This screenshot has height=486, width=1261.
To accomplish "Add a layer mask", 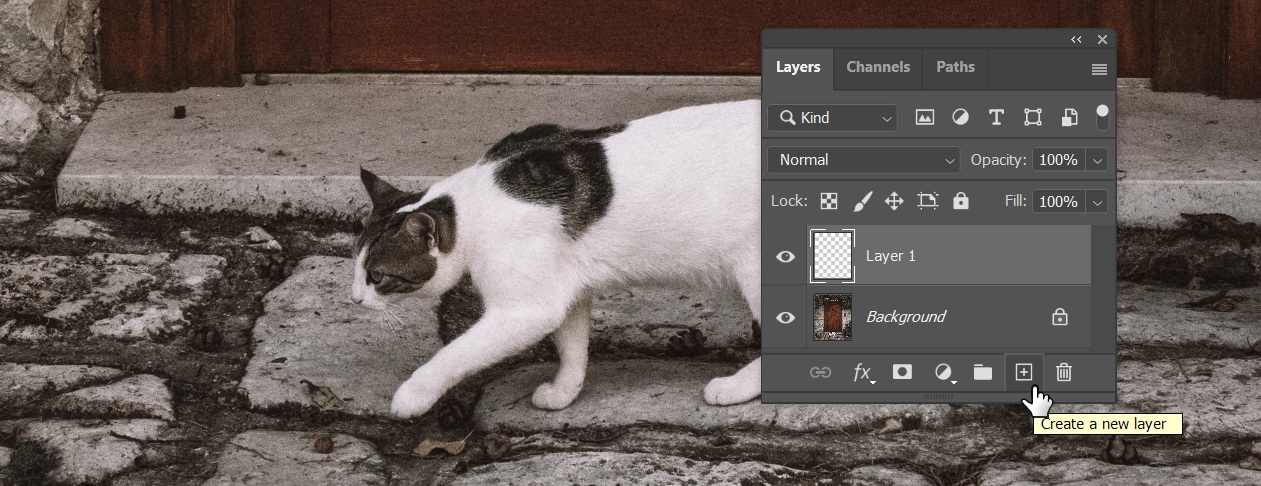I will click(902, 372).
